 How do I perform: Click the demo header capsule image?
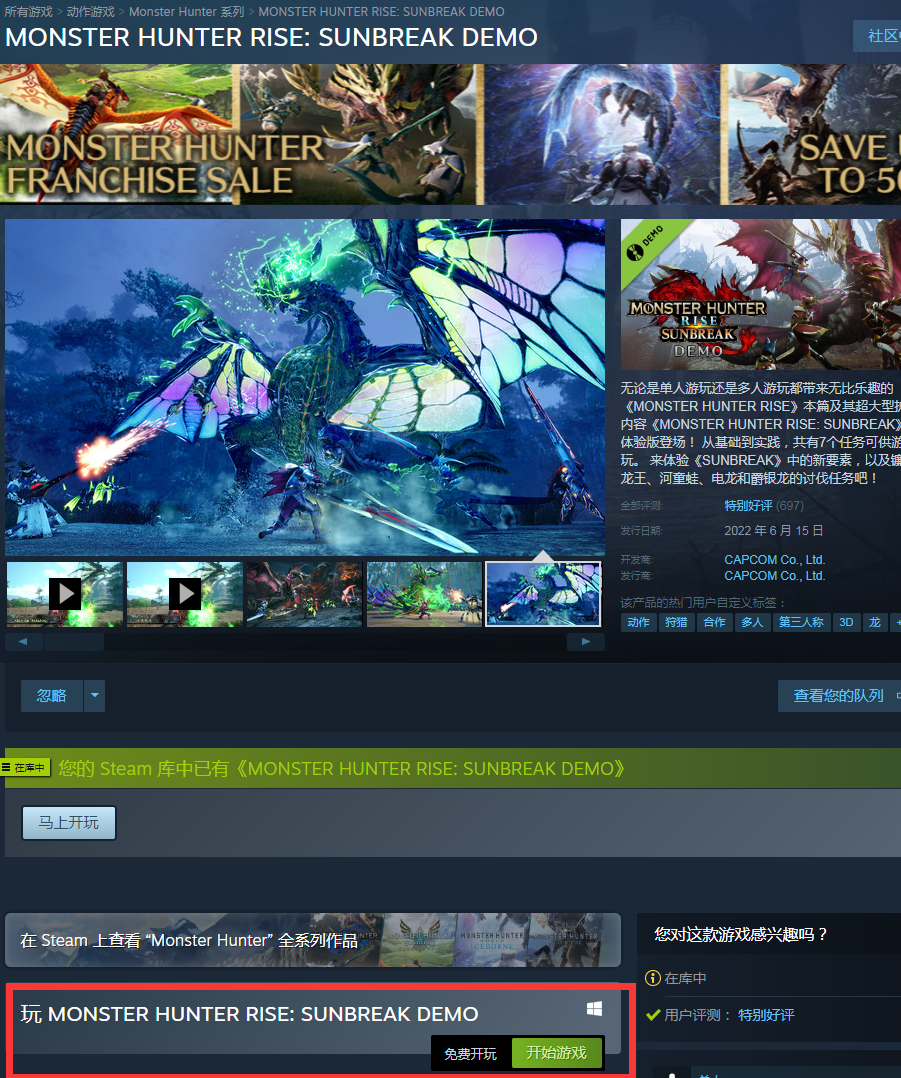(760, 295)
